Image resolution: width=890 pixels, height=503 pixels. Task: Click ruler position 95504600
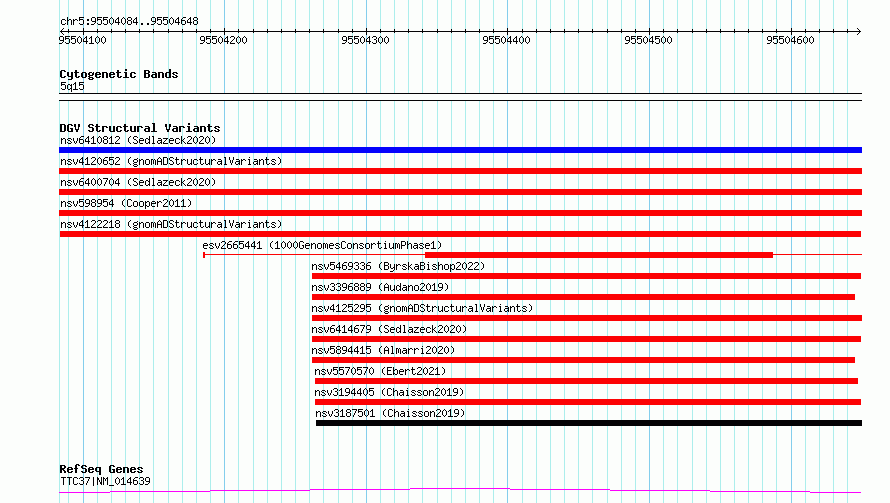[x=790, y=40]
